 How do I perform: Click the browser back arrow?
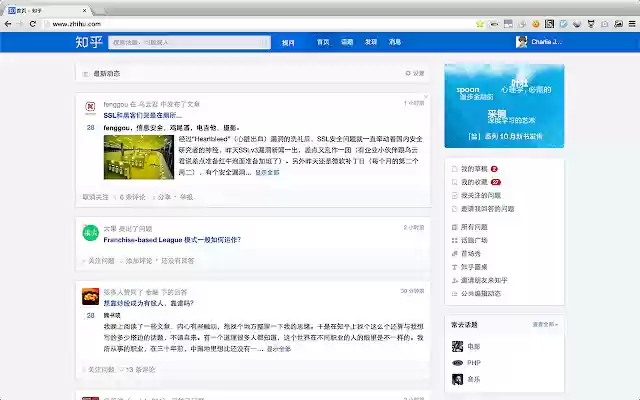coord(8,24)
